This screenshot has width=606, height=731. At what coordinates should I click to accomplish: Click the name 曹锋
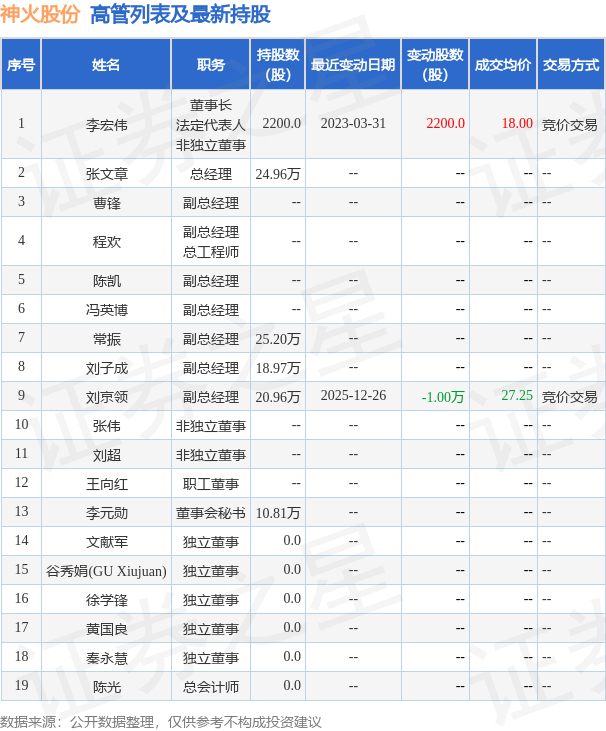point(106,203)
